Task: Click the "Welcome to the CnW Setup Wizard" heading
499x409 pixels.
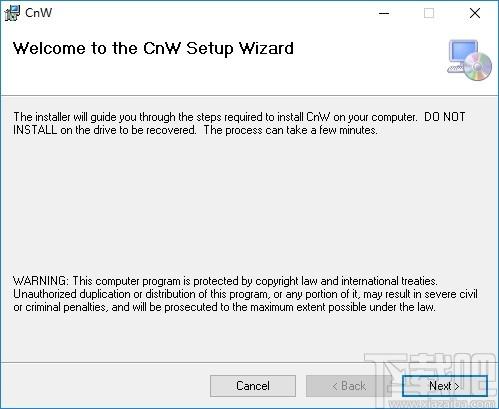Action: click(x=153, y=48)
